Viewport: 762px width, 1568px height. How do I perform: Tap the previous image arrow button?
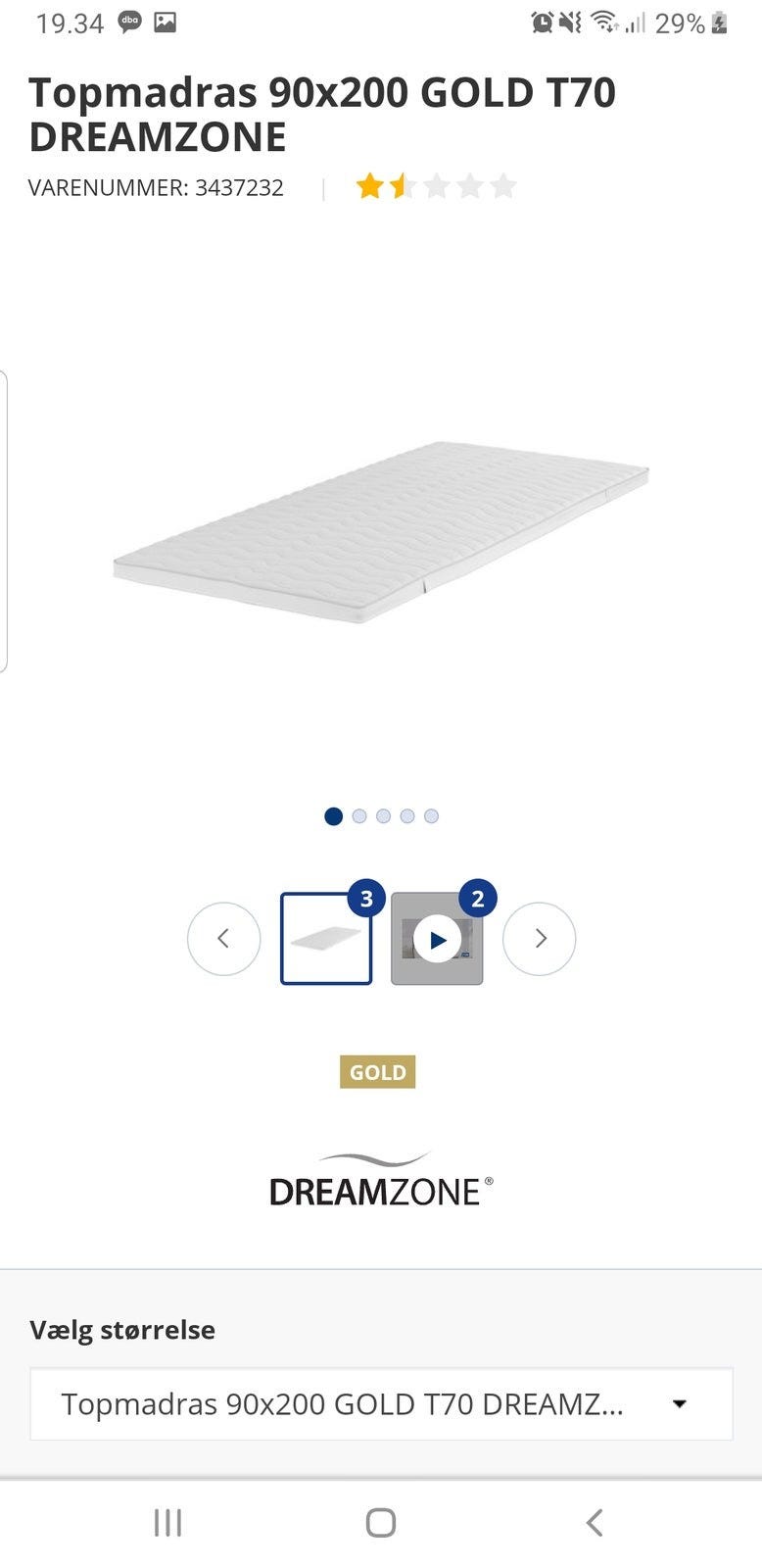223,939
